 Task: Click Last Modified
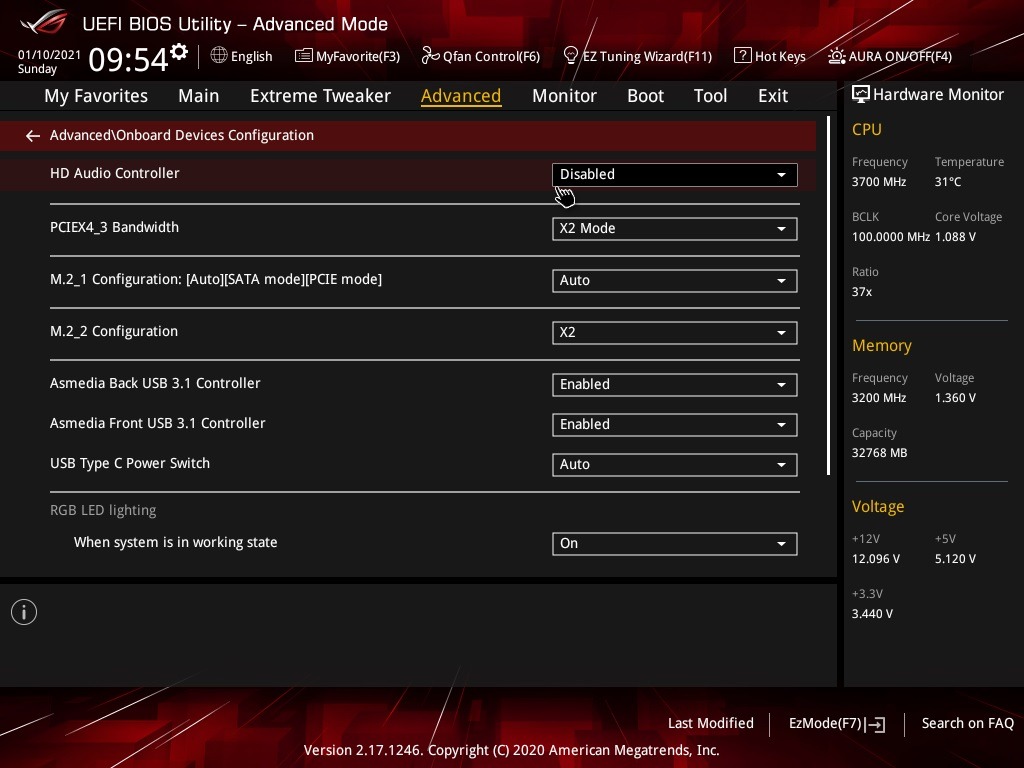[x=711, y=723]
